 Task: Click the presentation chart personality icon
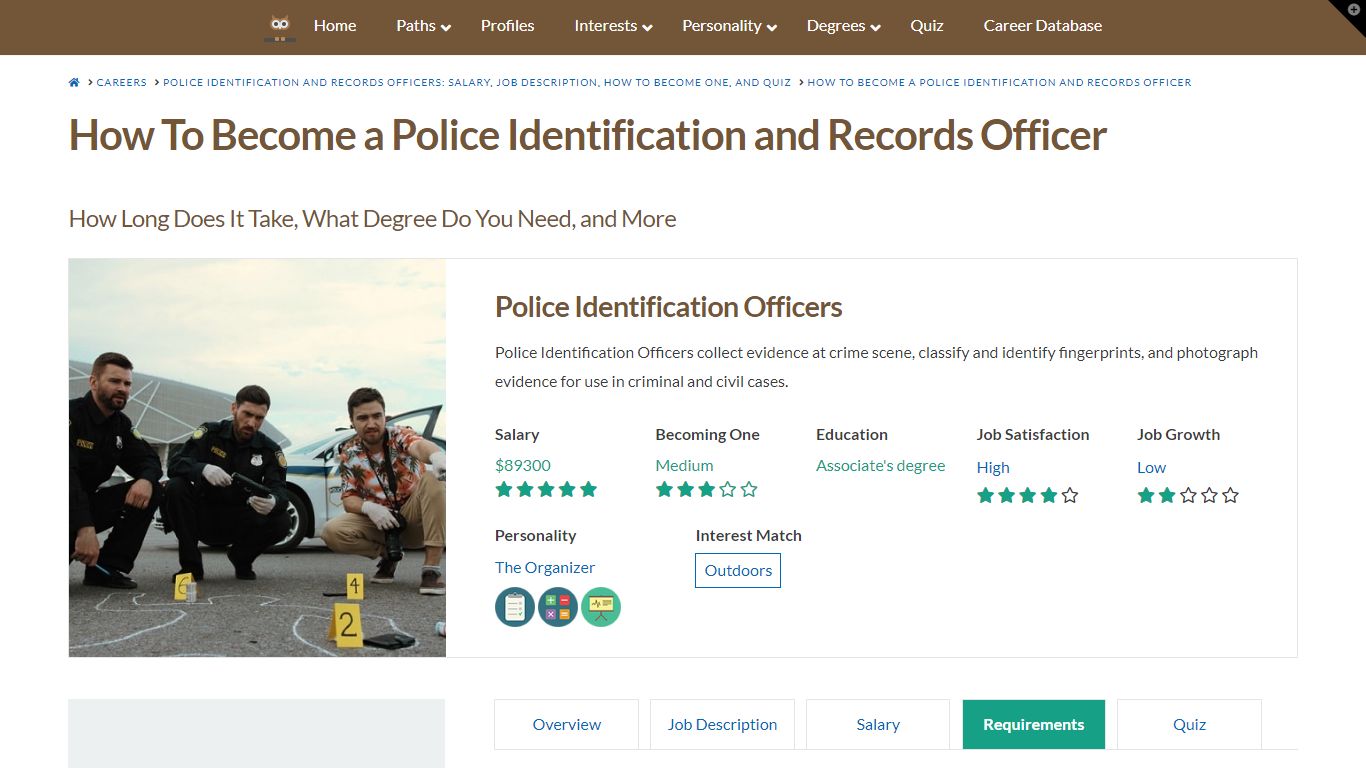pos(601,607)
